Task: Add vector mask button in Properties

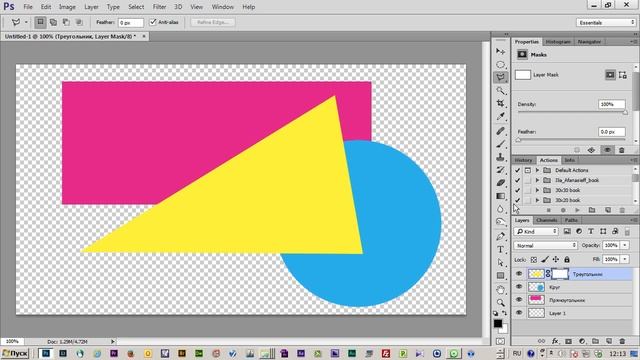Action: click(622, 75)
